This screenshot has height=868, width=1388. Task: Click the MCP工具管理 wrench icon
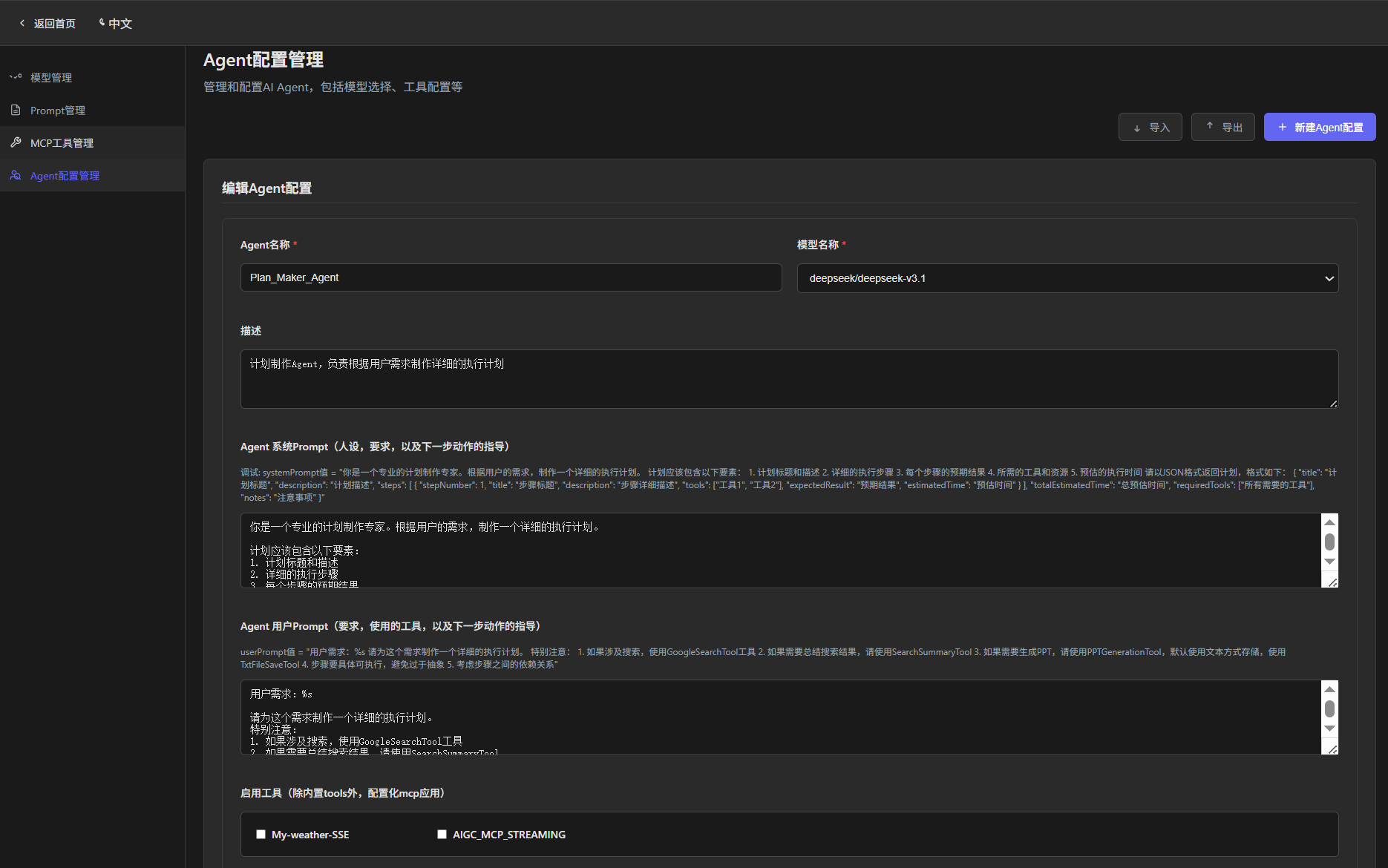[16, 142]
